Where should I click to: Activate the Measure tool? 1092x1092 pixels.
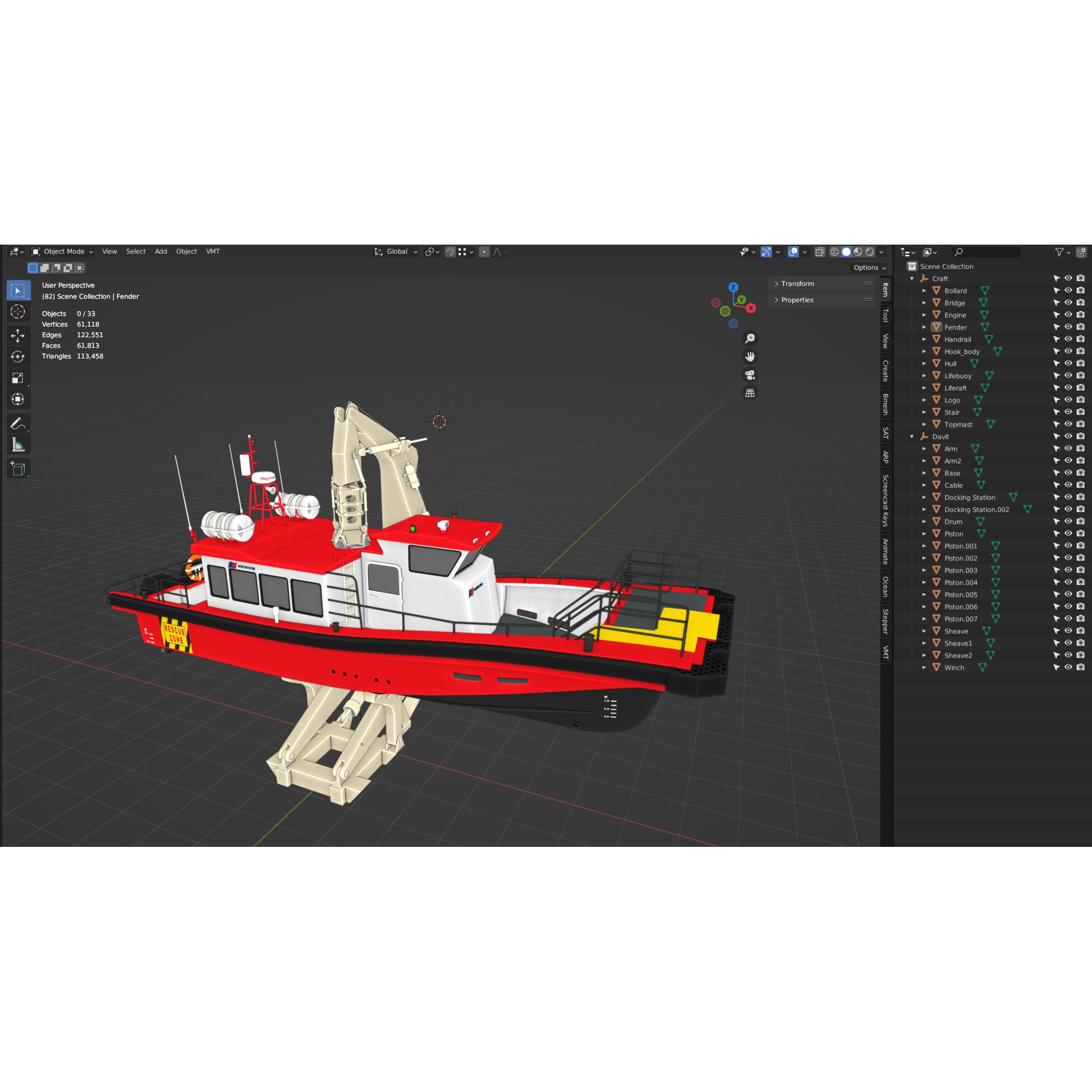tap(19, 444)
